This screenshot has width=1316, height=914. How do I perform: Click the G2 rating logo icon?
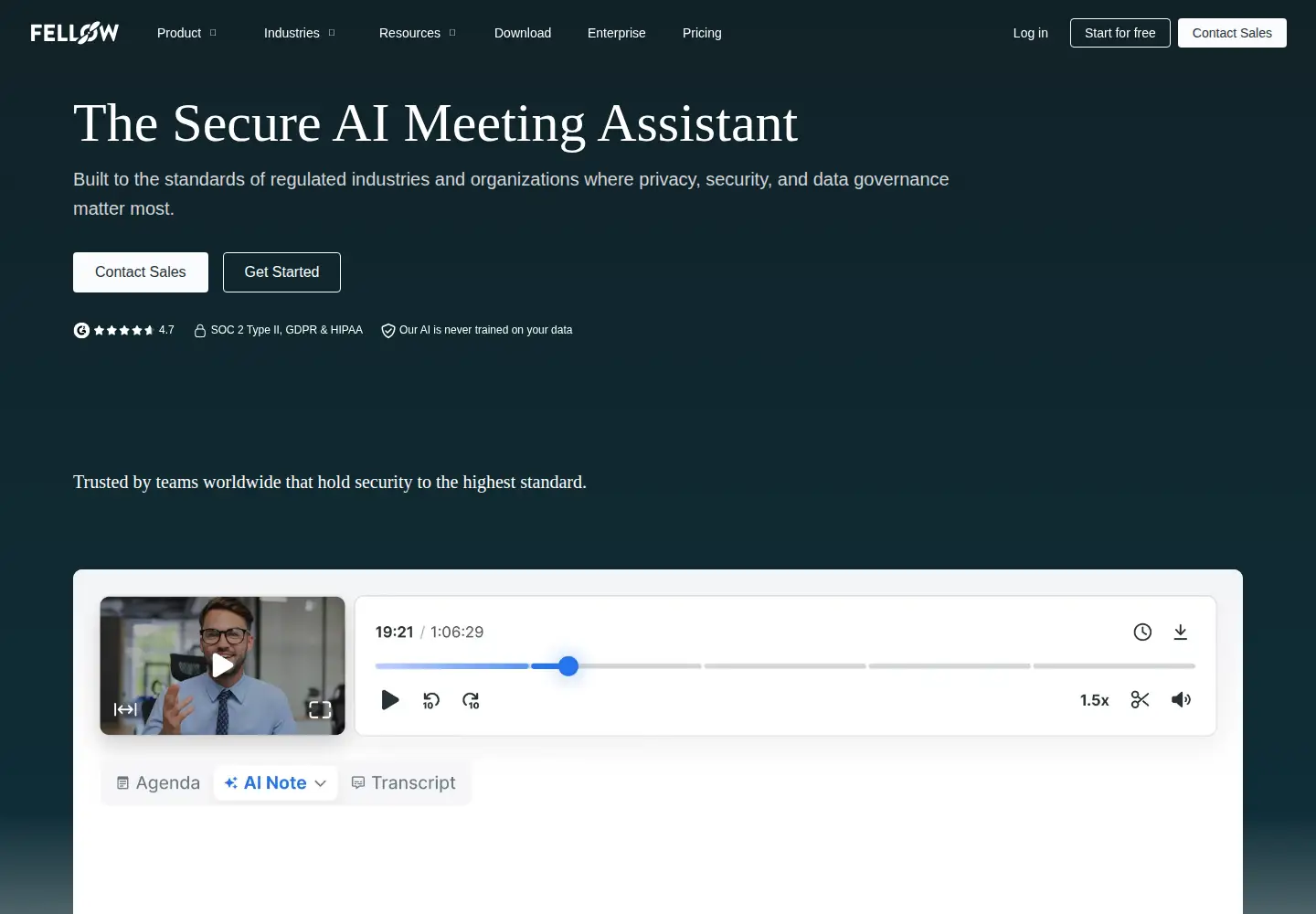[81, 330]
